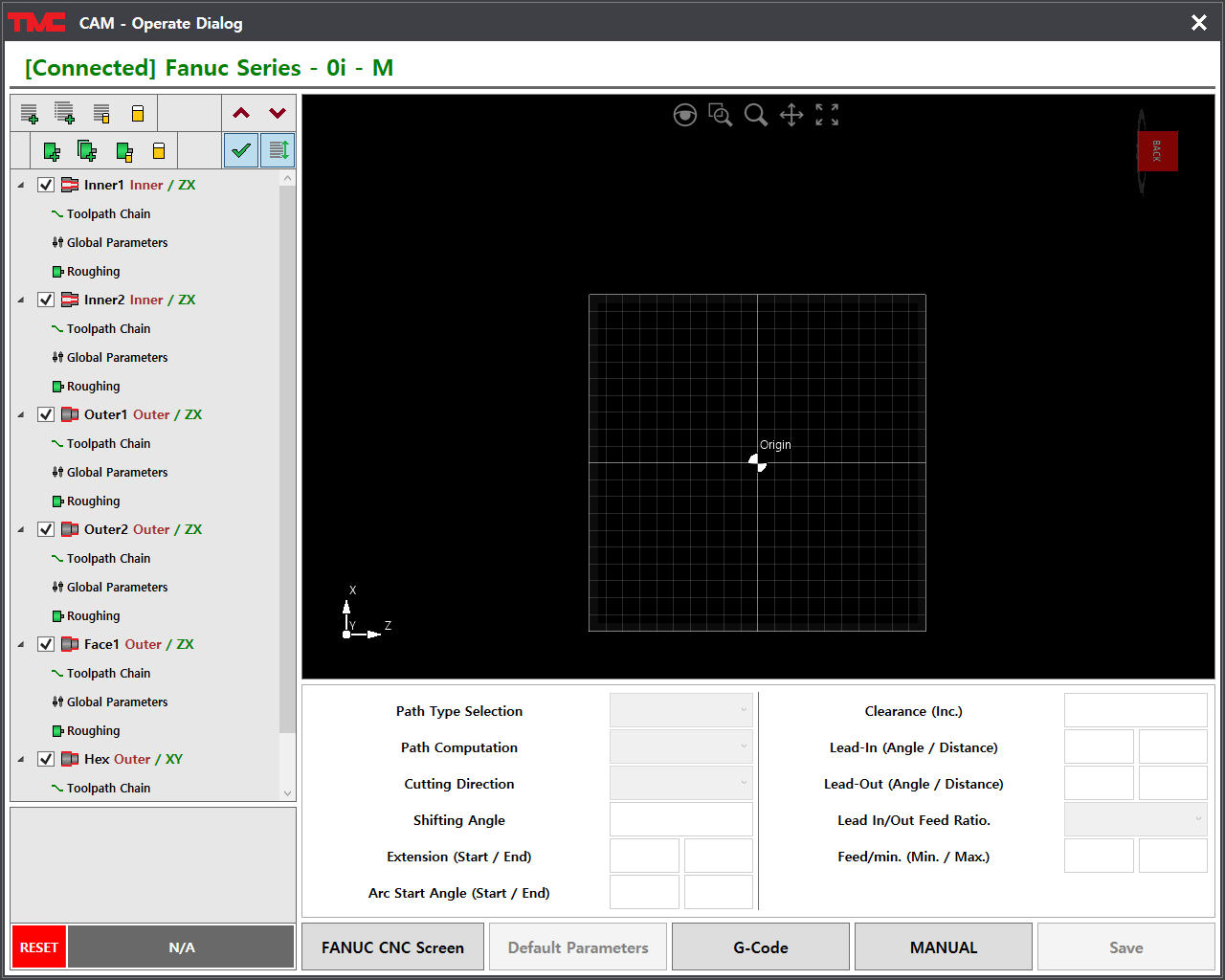The height and width of the screenshot is (980, 1225).
Task: Click the BACK face of view cube
Action: [x=1157, y=151]
